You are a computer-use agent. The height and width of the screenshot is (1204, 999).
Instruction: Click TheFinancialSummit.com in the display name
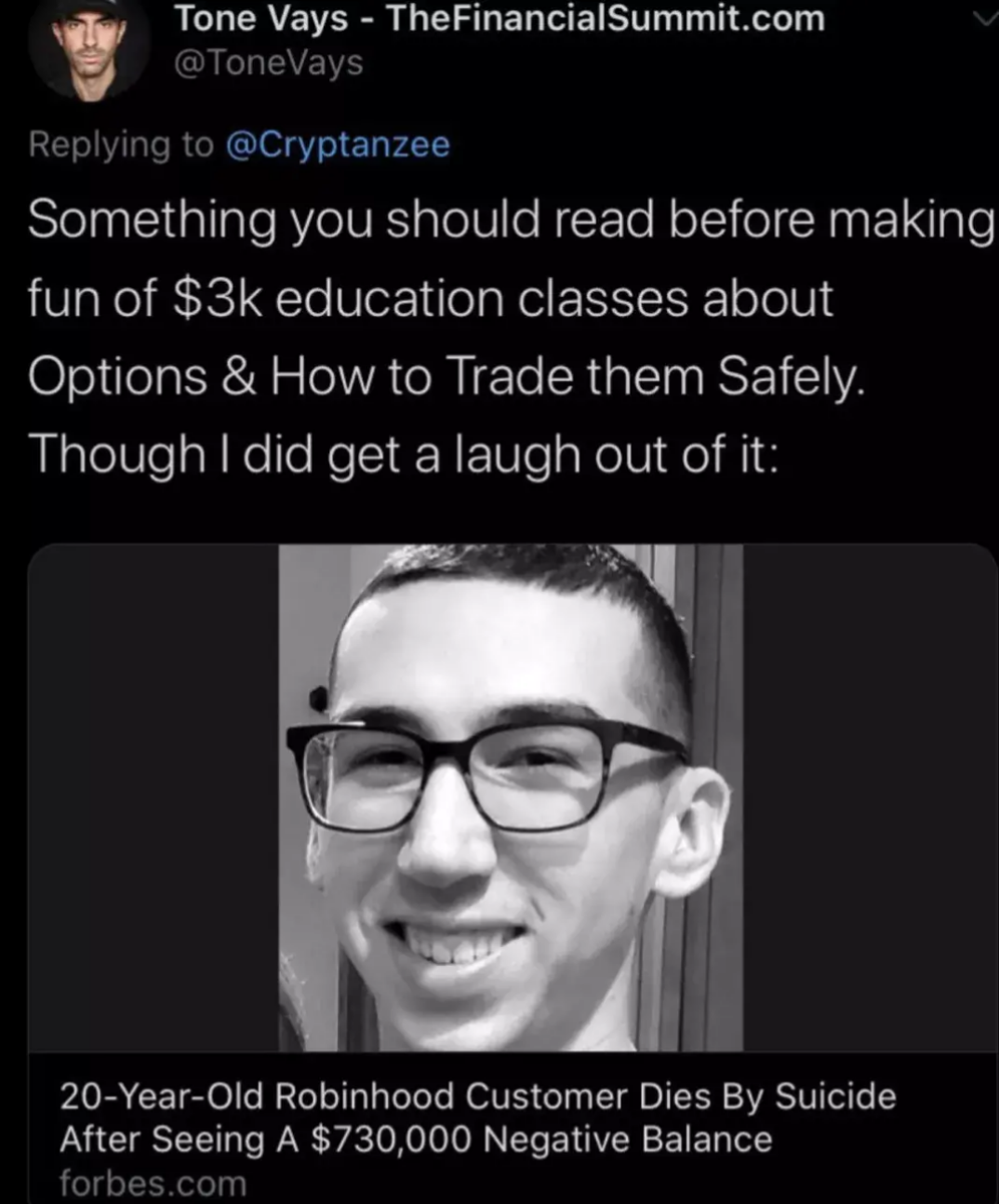(605, 19)
